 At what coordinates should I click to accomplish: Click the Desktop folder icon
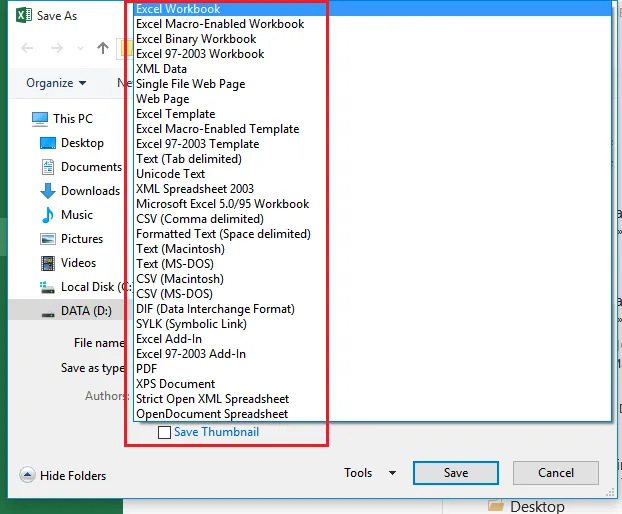click(x=48, y=143)
